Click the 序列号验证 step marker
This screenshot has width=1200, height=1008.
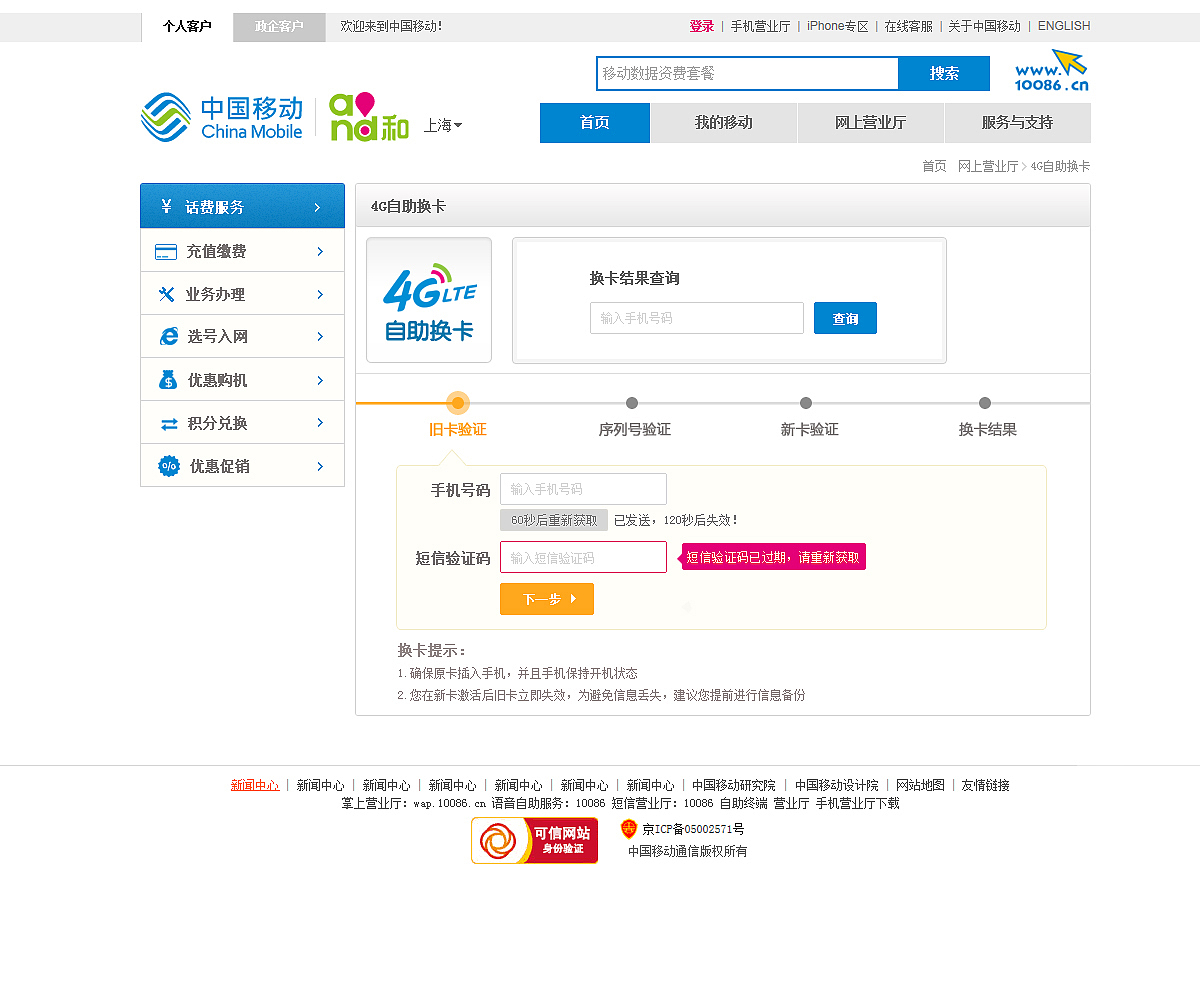coord(632,403)
